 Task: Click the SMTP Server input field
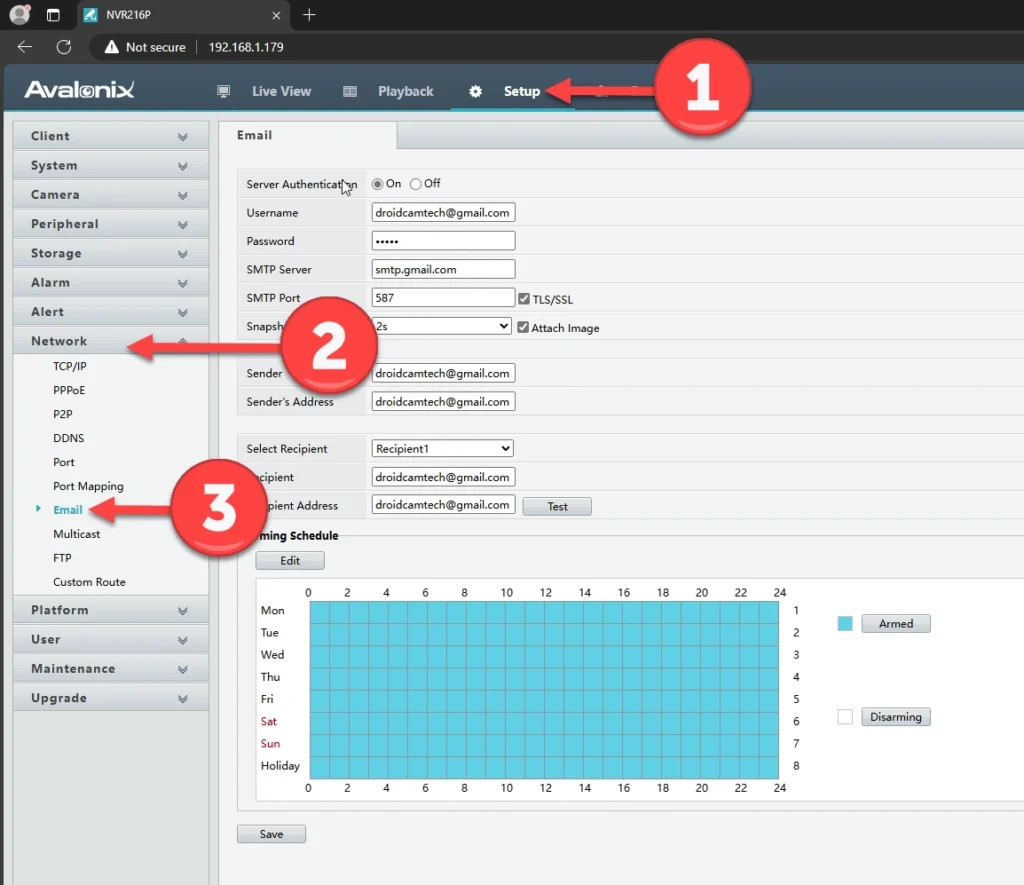click(x=442, y=269)
